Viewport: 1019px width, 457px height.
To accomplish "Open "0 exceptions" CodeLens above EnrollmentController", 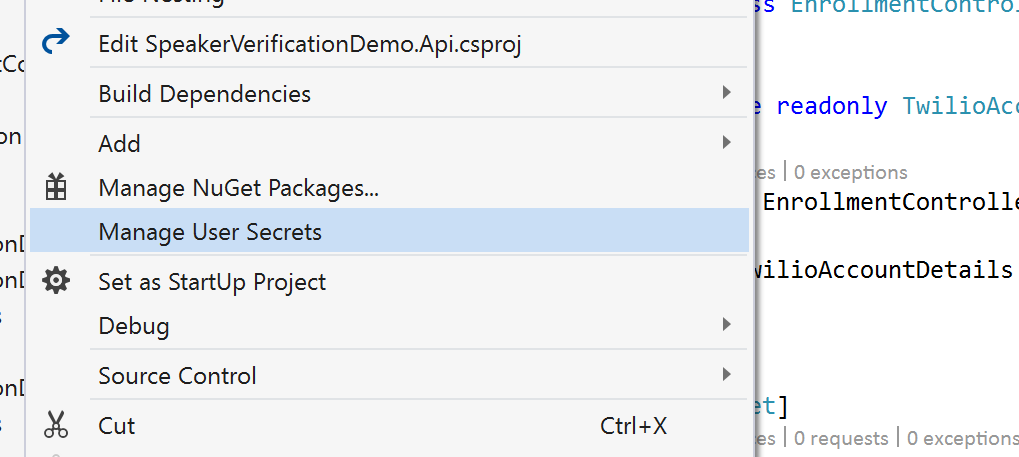I will coord(851,172).
